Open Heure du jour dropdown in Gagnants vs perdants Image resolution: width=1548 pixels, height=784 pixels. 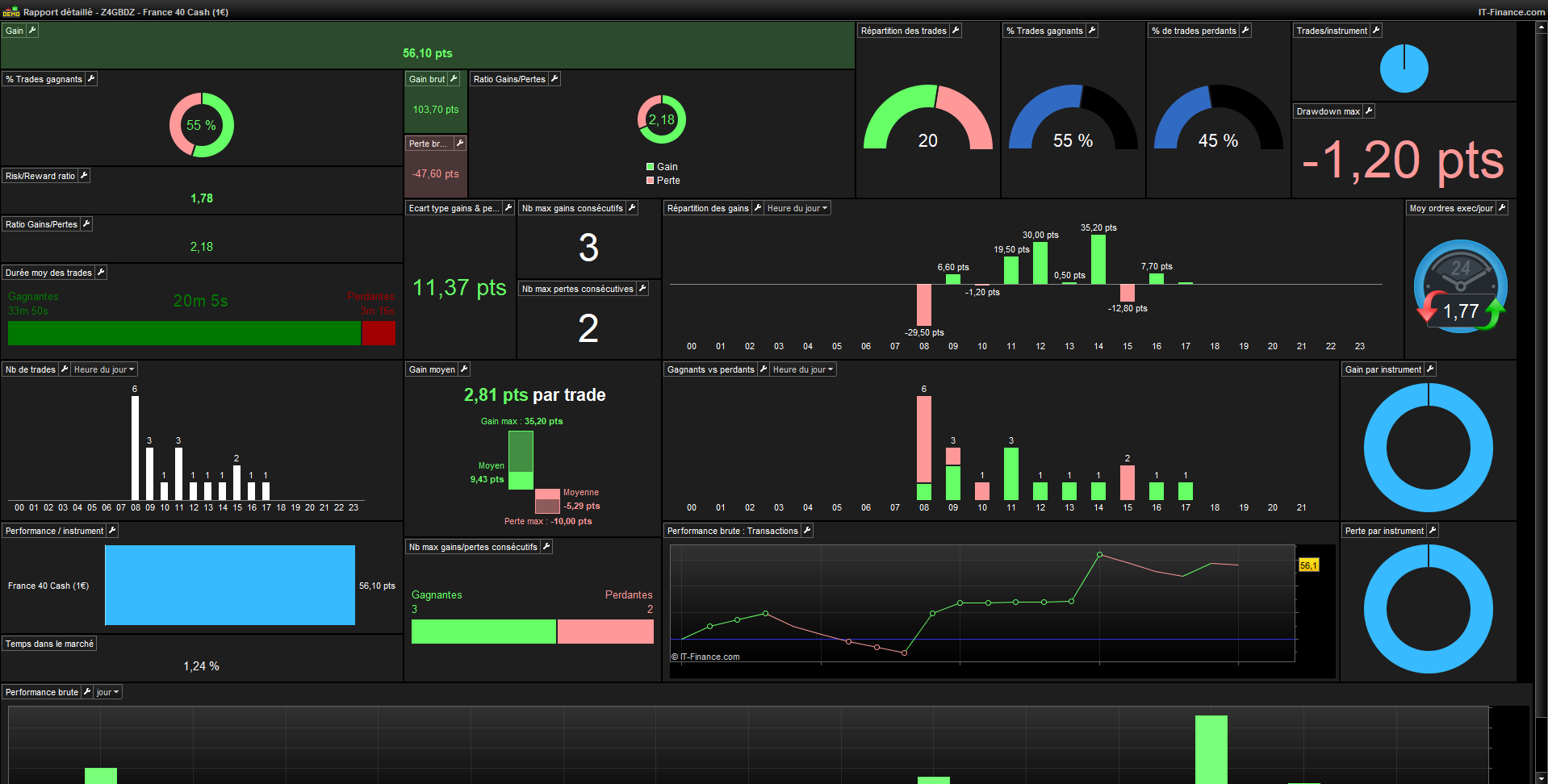point(803,369)
